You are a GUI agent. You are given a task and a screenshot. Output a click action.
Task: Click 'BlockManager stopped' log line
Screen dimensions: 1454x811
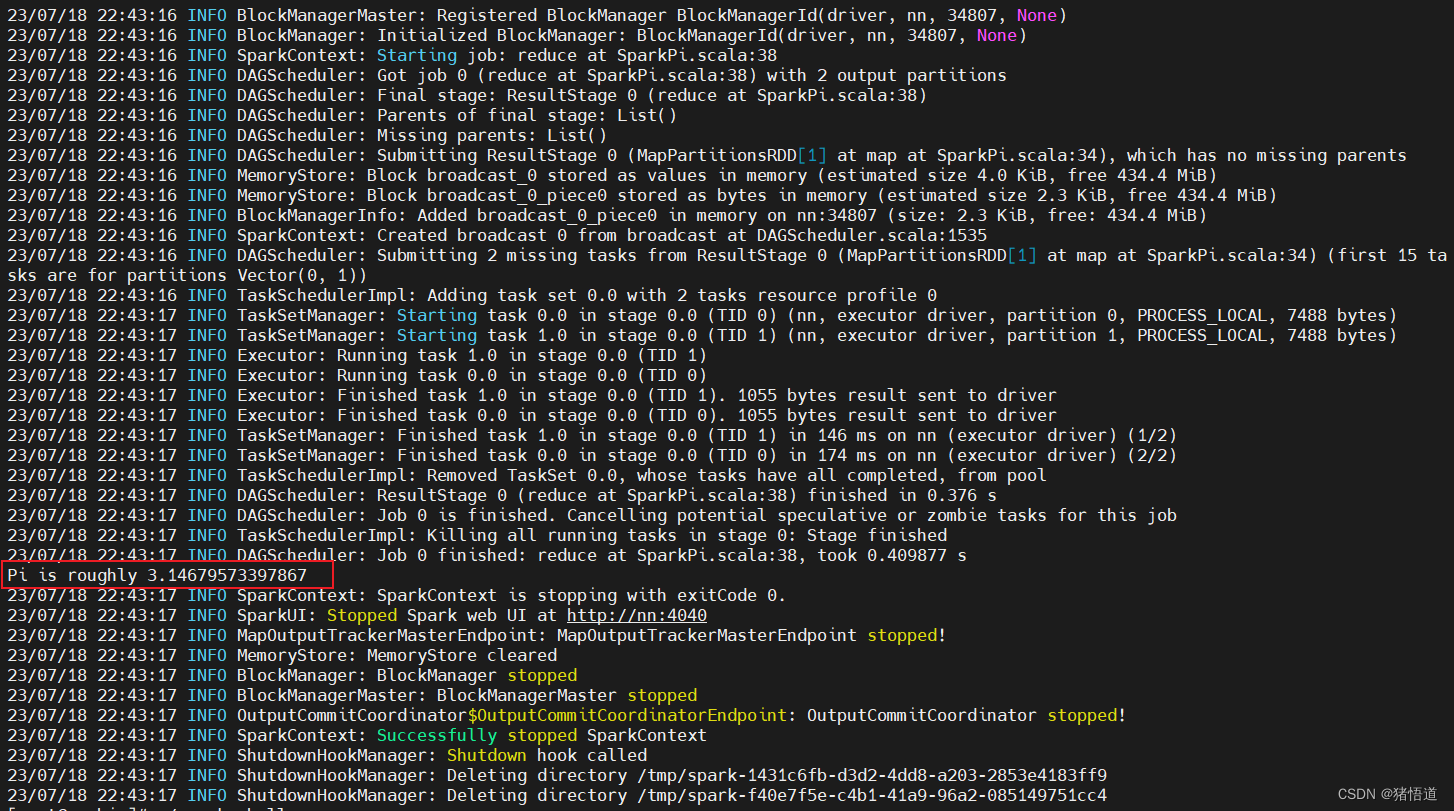click(x=292, y=675)
